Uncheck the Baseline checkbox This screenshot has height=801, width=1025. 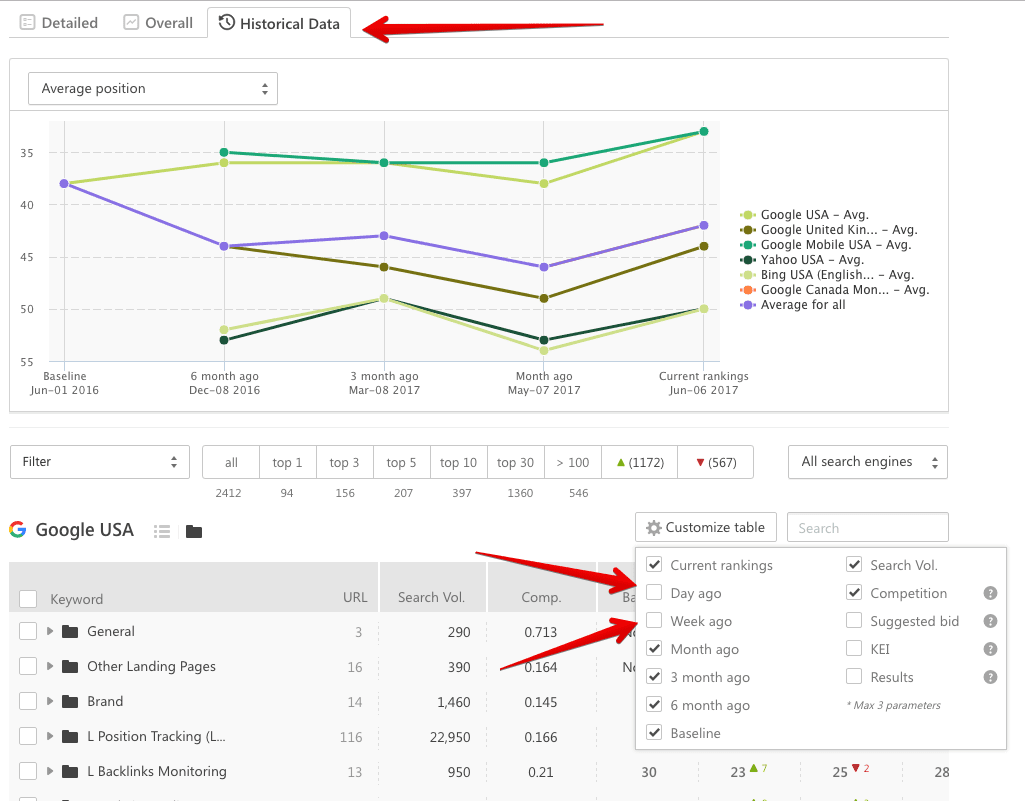tap(654, 733)
